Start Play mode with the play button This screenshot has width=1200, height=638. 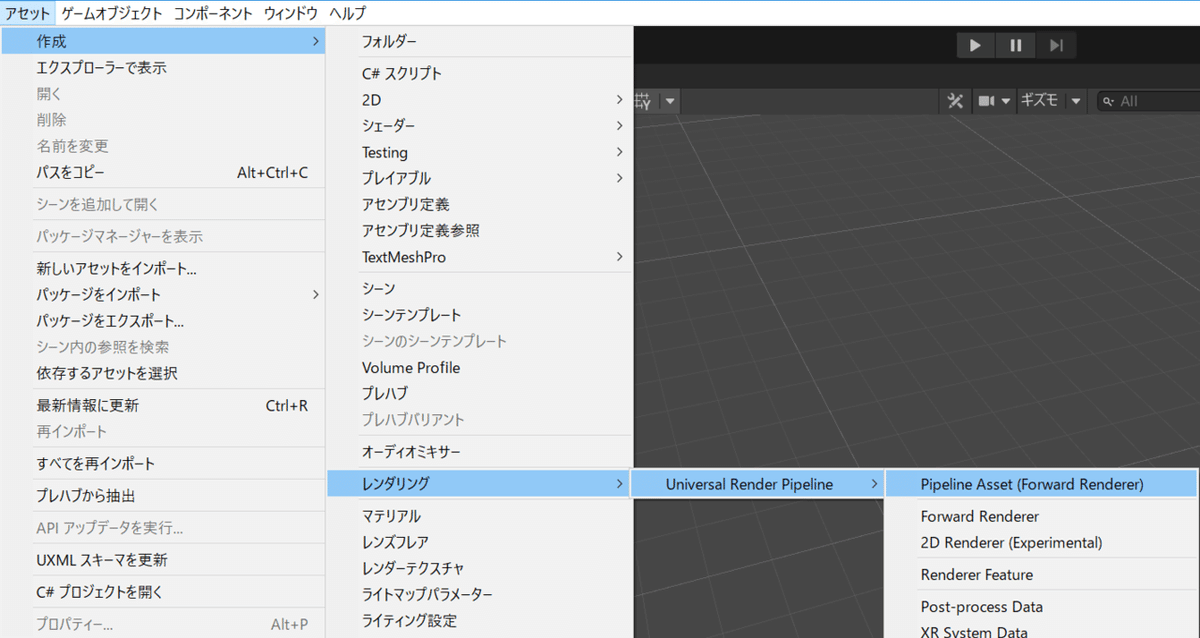[x=976, y=45]
